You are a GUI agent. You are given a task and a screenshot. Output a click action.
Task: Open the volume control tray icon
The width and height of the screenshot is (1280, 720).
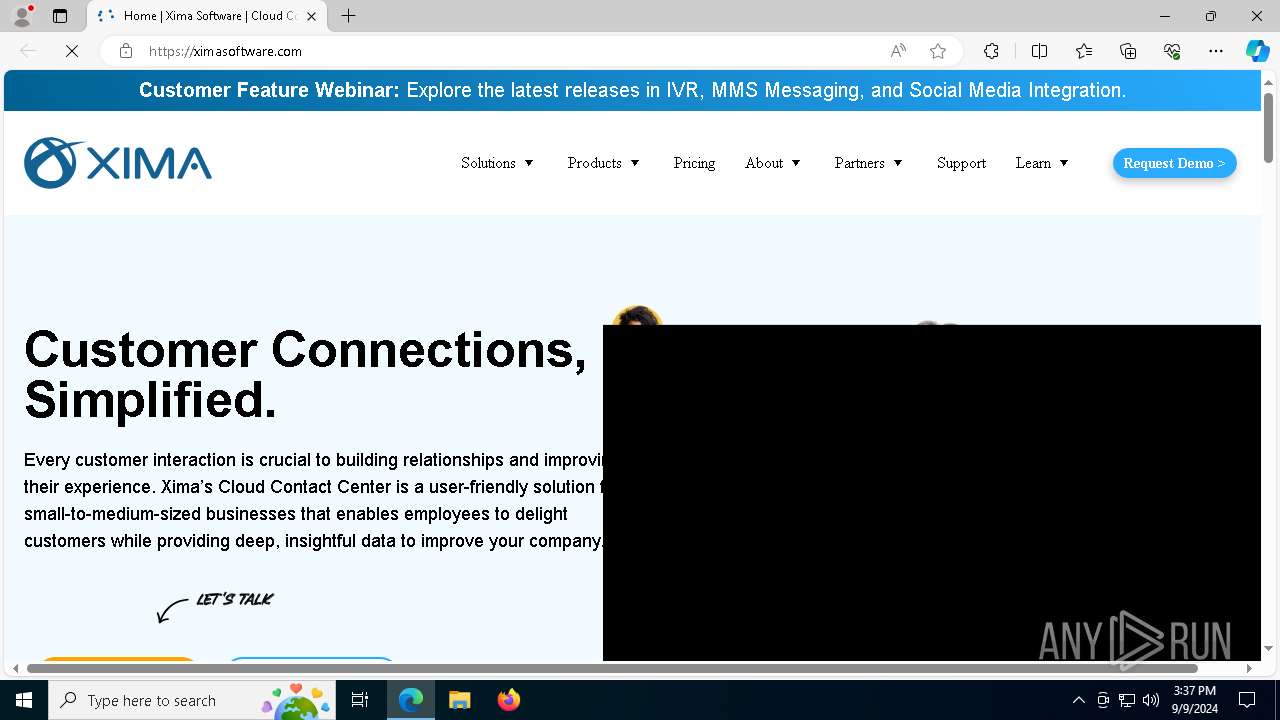(1151, 700)
